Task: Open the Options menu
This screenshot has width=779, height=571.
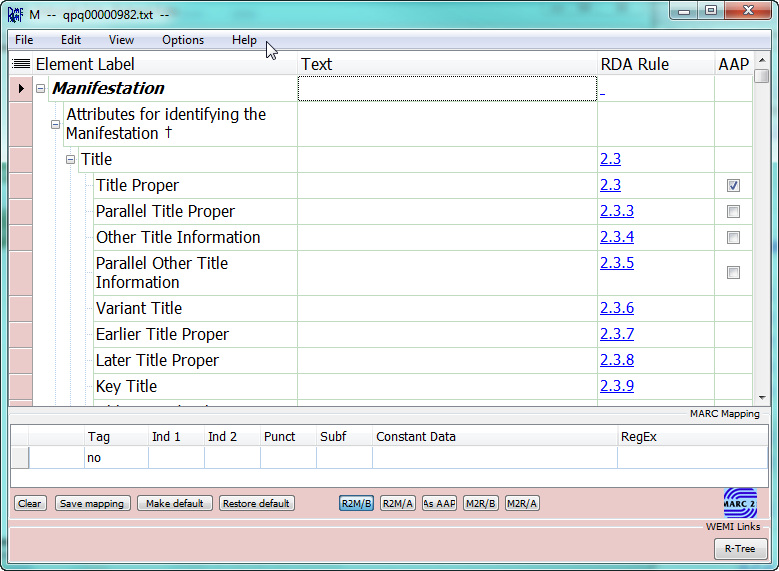Action: (x=183, y=40)
